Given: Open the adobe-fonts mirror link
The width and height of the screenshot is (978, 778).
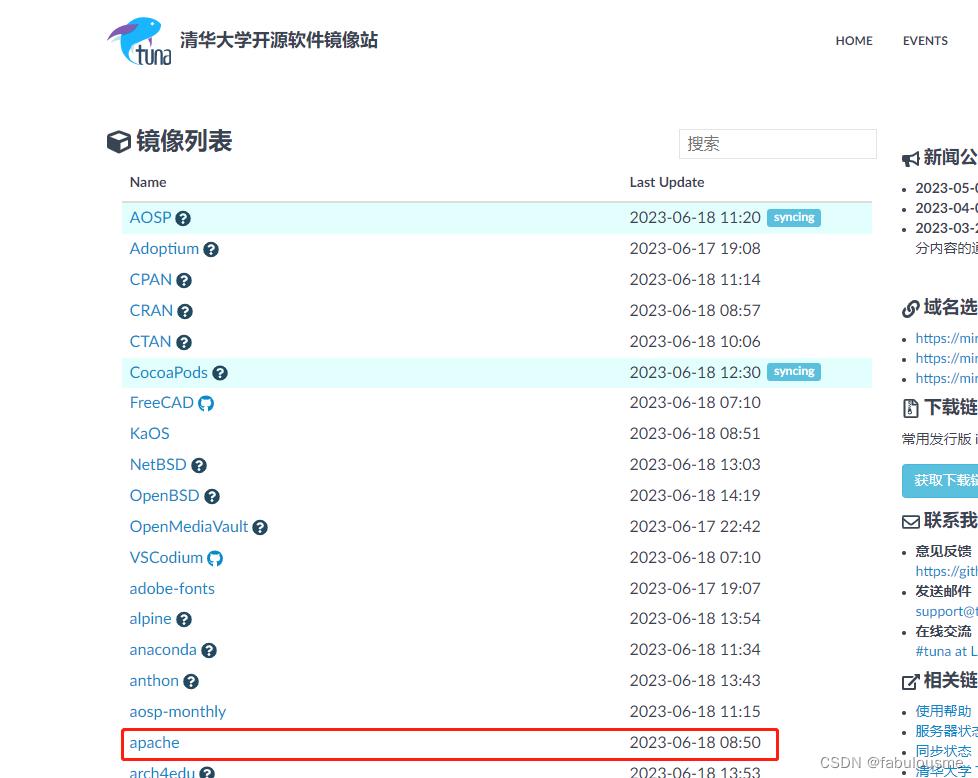Looking at the screenshot, I should point(172,589).
